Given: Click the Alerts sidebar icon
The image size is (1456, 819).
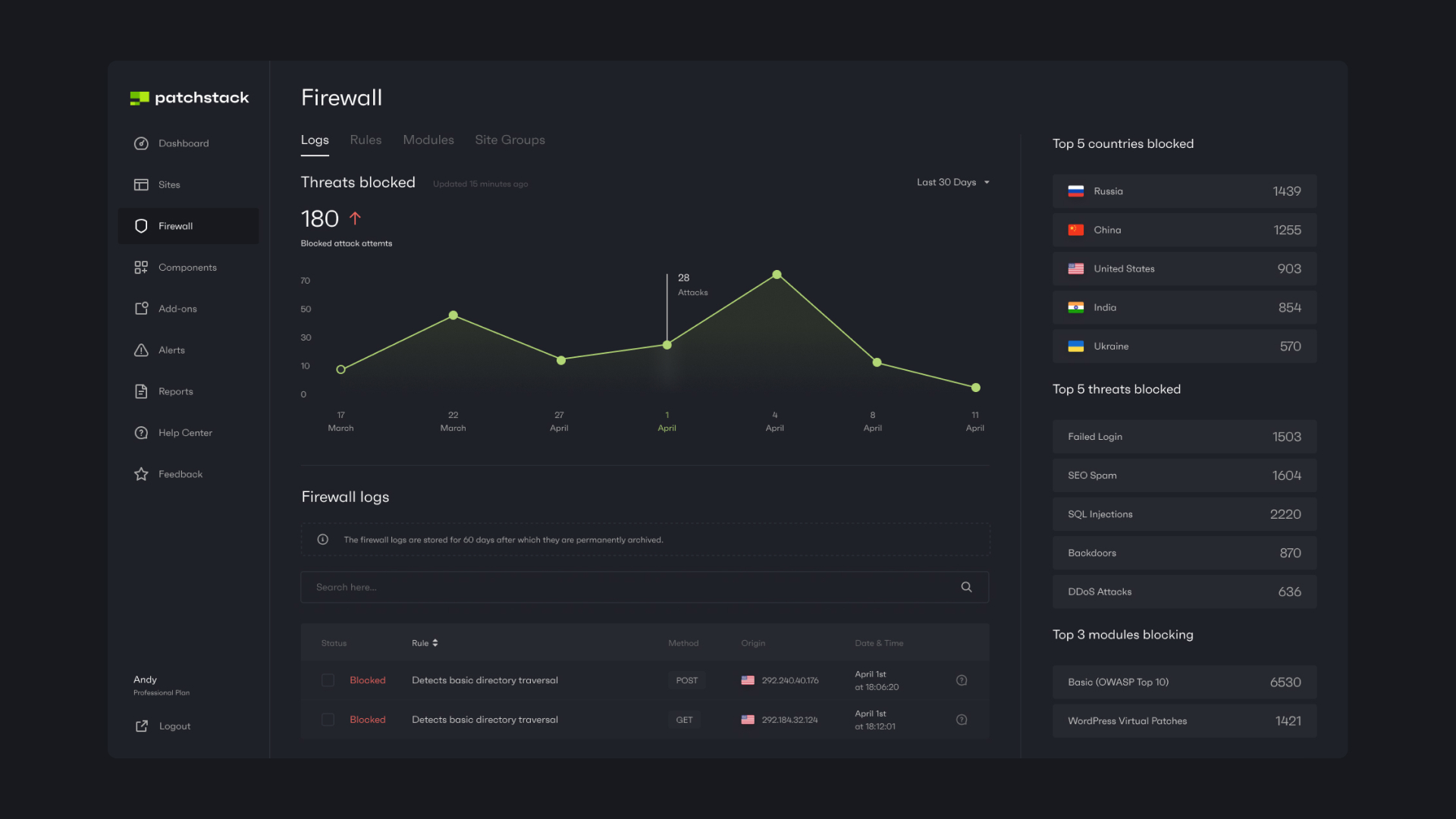Looking at the screenshot, I should [140, 350].
